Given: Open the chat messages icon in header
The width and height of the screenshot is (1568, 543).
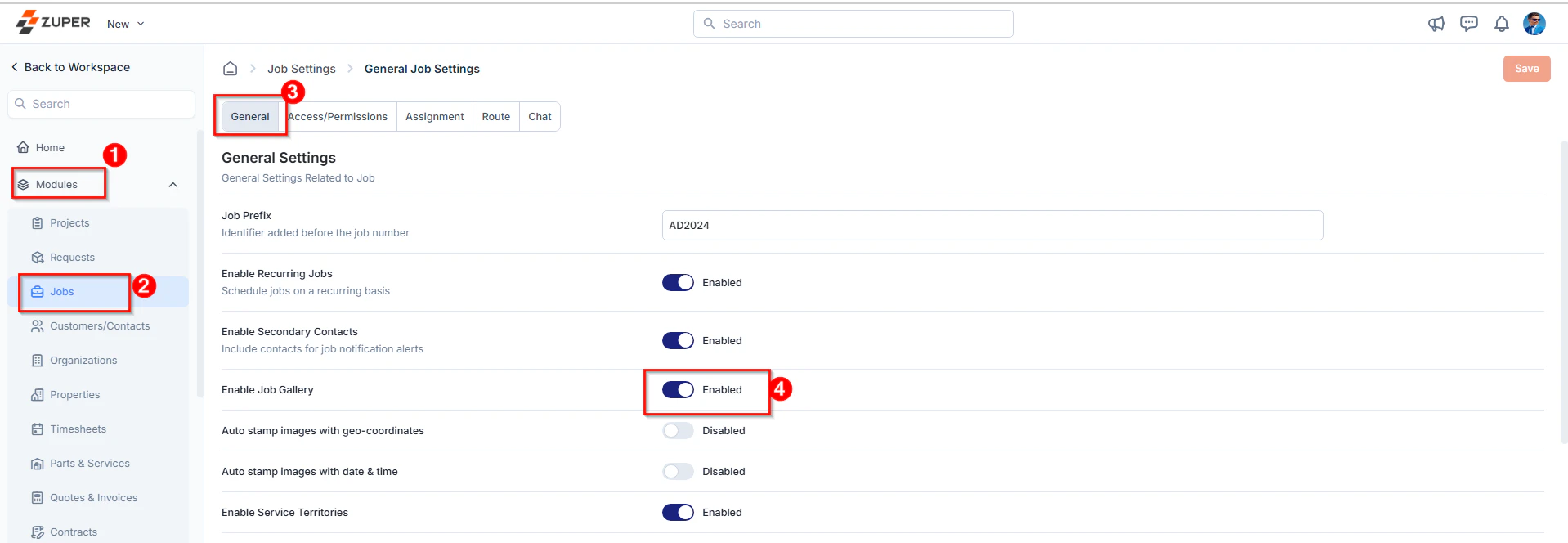Looking at the screenshot, I should [x=1469, y=24].
